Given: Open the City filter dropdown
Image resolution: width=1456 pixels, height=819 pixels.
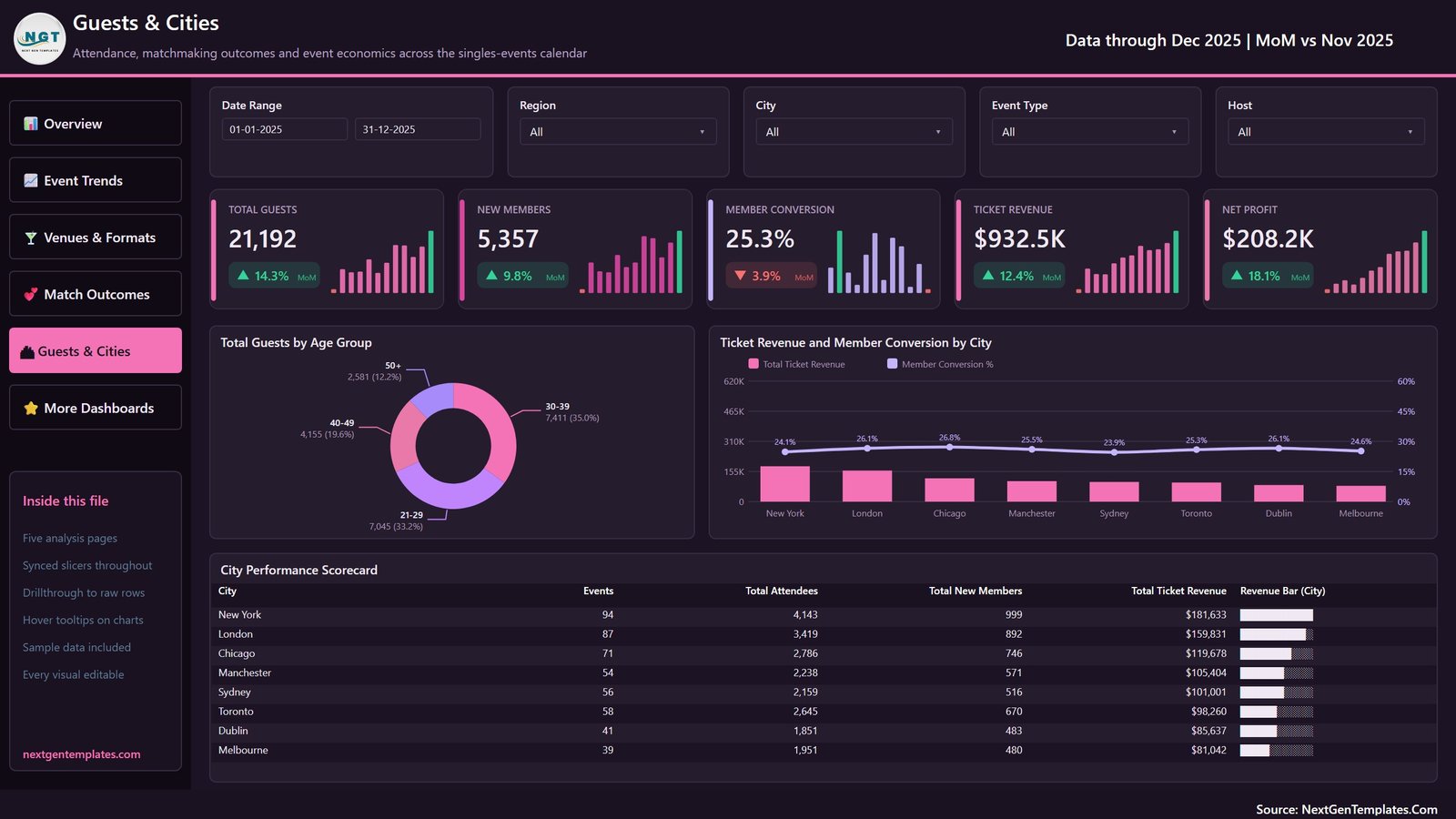Looking at the screenshot, I should point(854,132).
